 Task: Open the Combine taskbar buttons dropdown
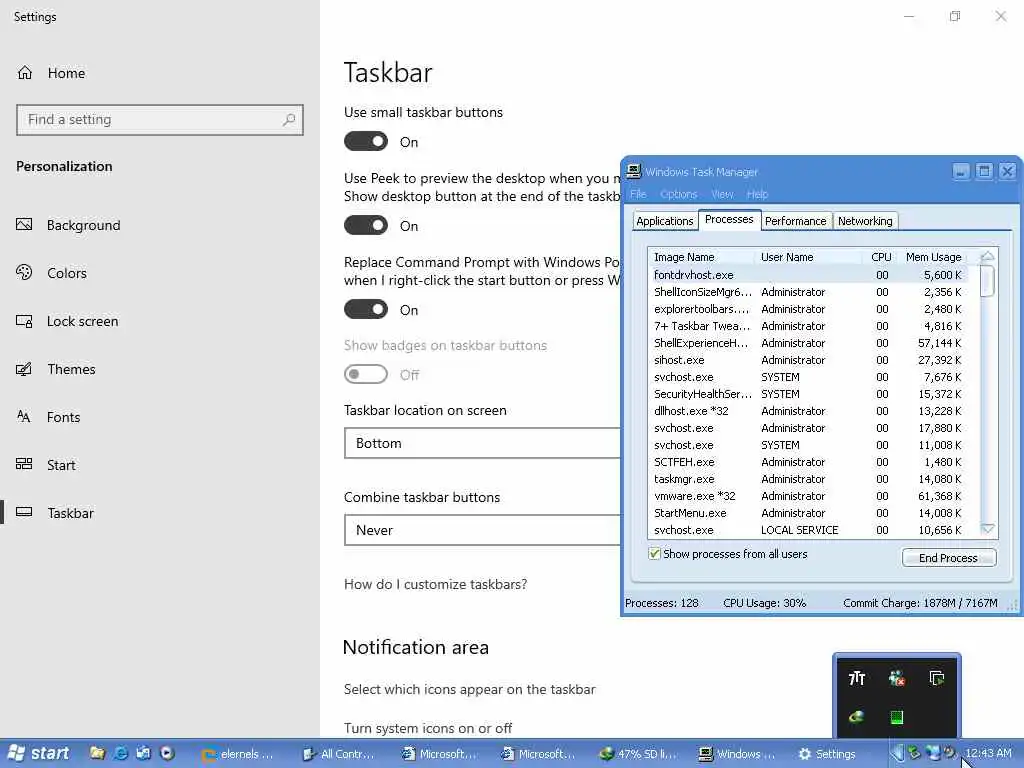click(482, 530)
